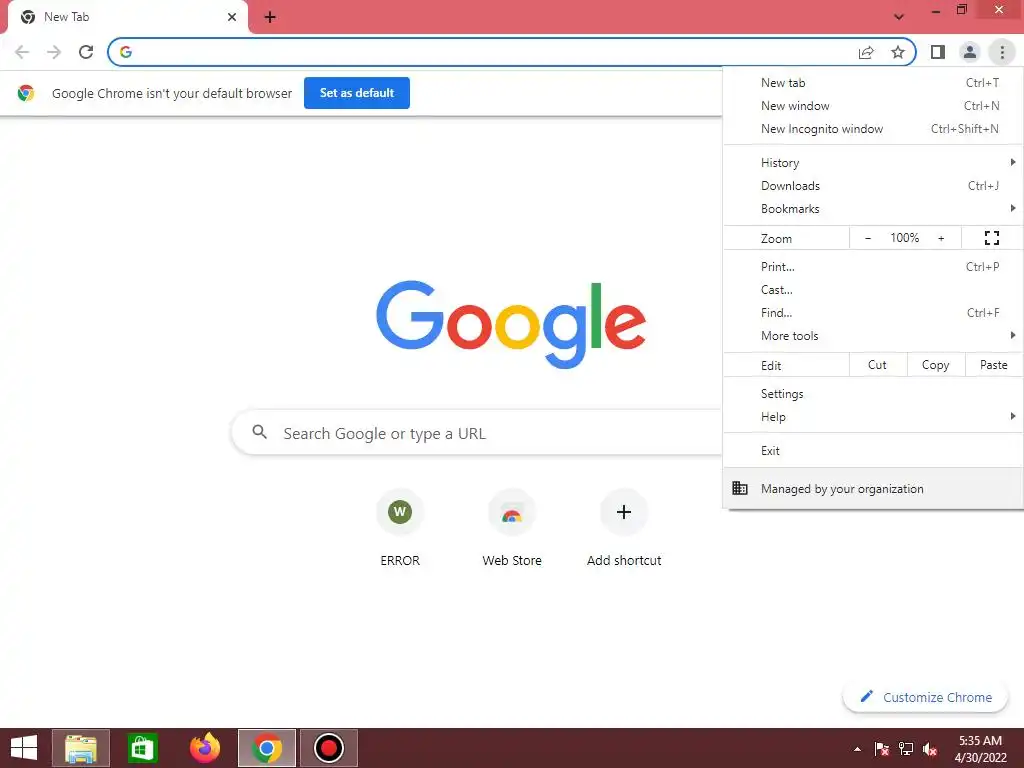Open the Web Store shortcut

[x=512, y=526]
